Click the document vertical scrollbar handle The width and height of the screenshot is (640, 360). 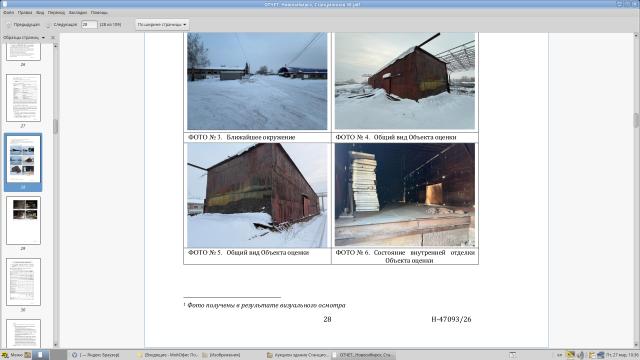(636, 120)
